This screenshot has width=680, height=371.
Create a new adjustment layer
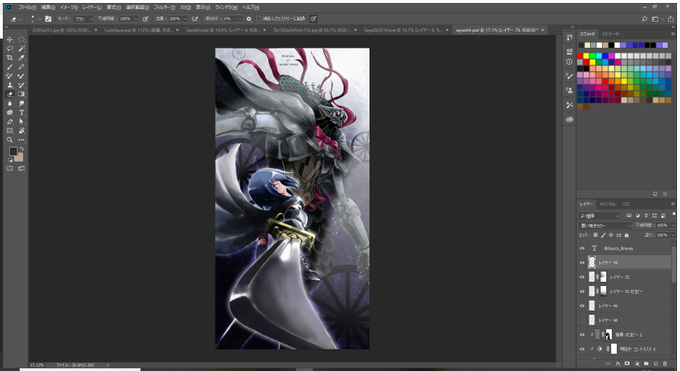point(637,364)
